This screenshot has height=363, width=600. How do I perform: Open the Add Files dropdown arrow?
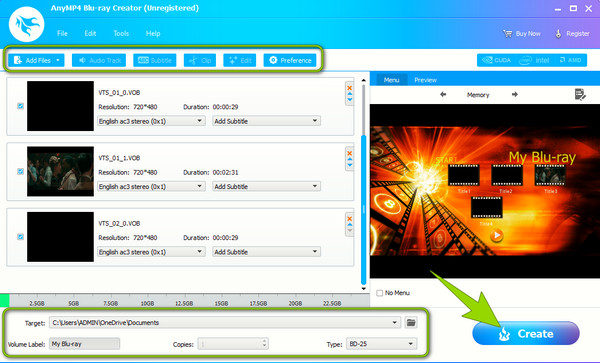(58, 60)
